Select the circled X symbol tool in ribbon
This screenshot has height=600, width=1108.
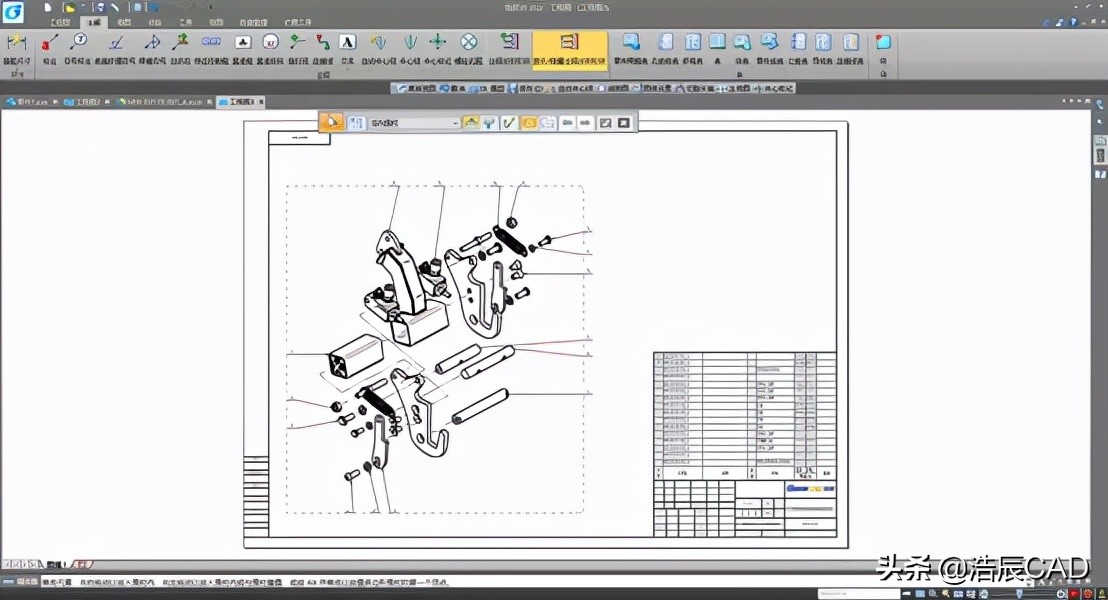click(469, 42)
